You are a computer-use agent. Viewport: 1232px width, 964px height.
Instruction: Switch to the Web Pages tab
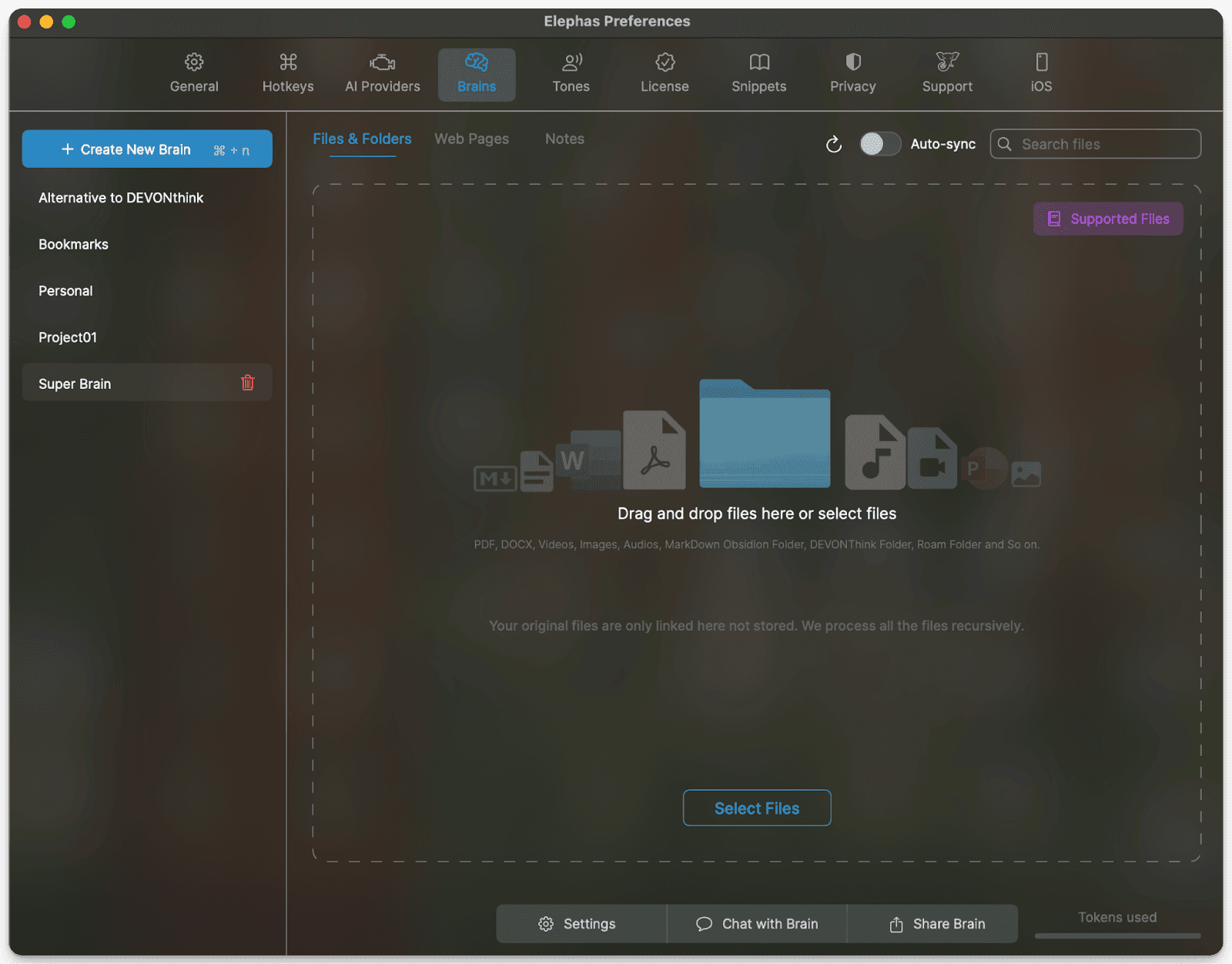pos(471,139)
